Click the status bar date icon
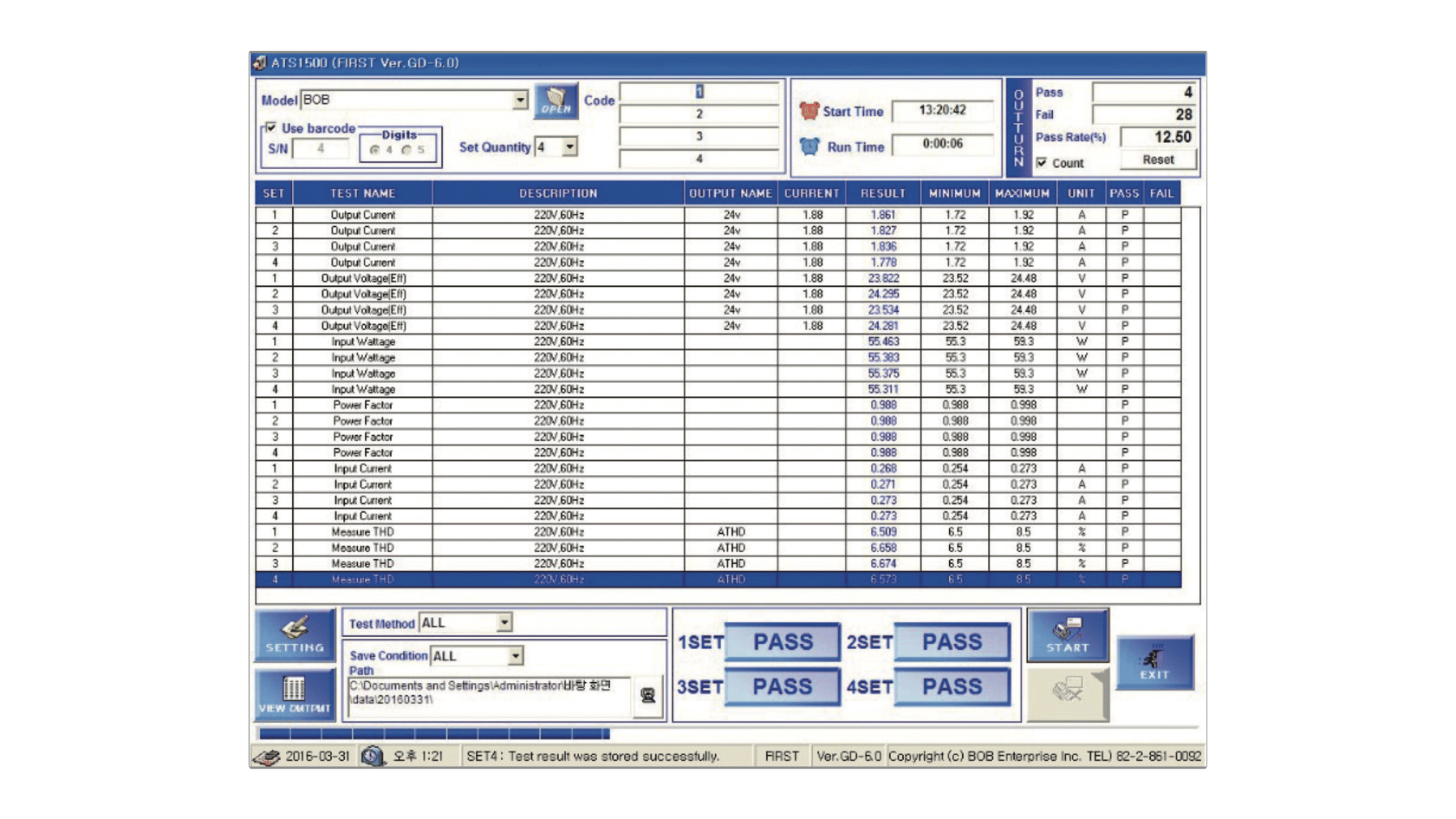 click(267, 757)
